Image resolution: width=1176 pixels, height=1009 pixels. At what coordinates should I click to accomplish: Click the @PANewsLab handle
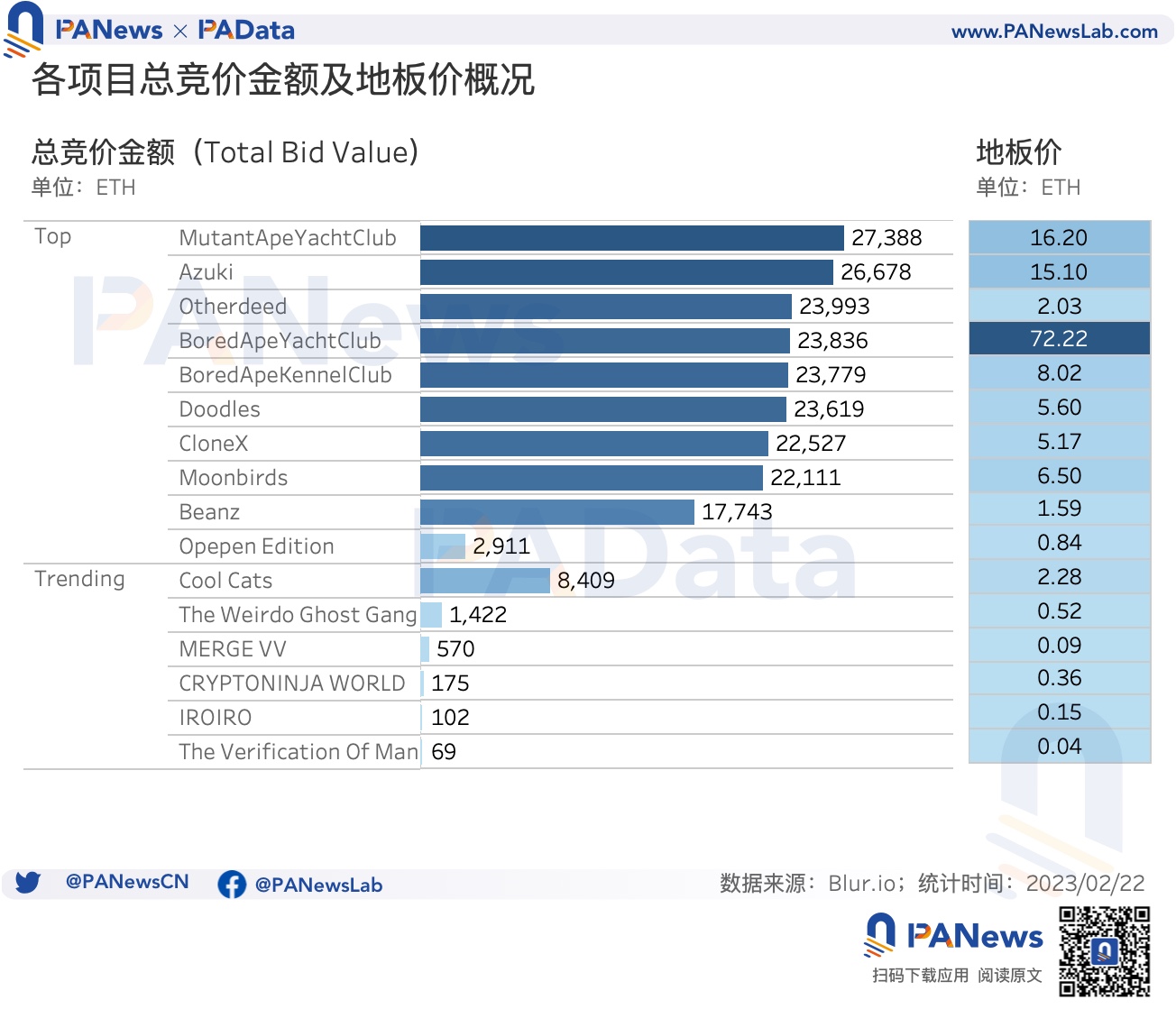319,885
